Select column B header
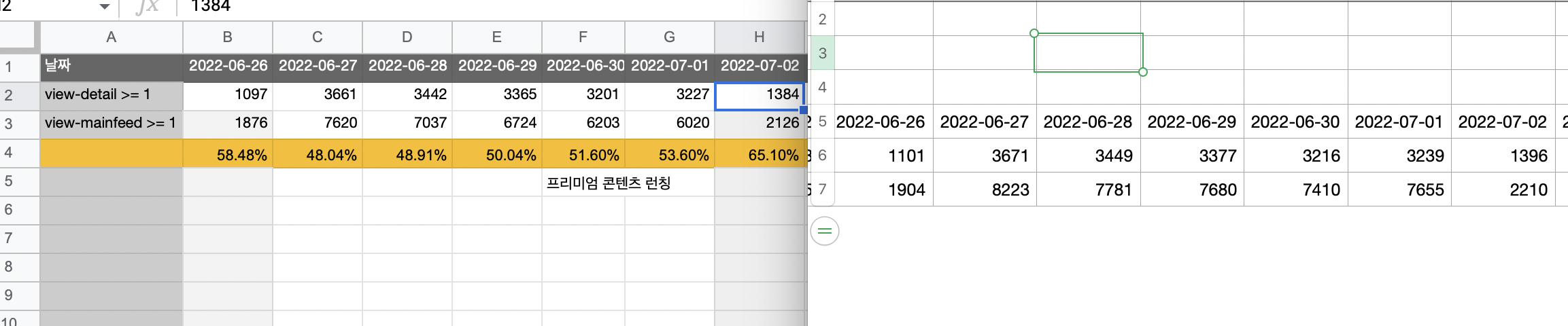This screenshot has height=326, width=1568. pos(227,37)
